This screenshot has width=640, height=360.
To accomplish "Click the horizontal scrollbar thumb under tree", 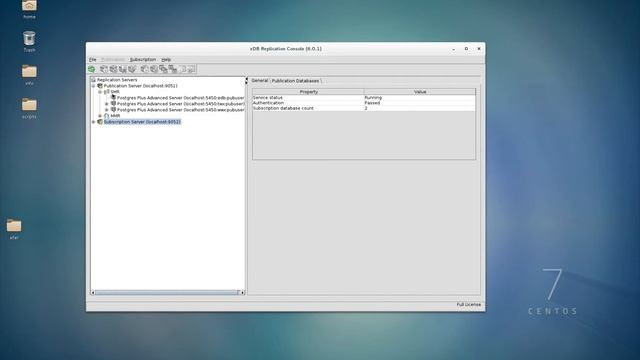I will (167, 292).
